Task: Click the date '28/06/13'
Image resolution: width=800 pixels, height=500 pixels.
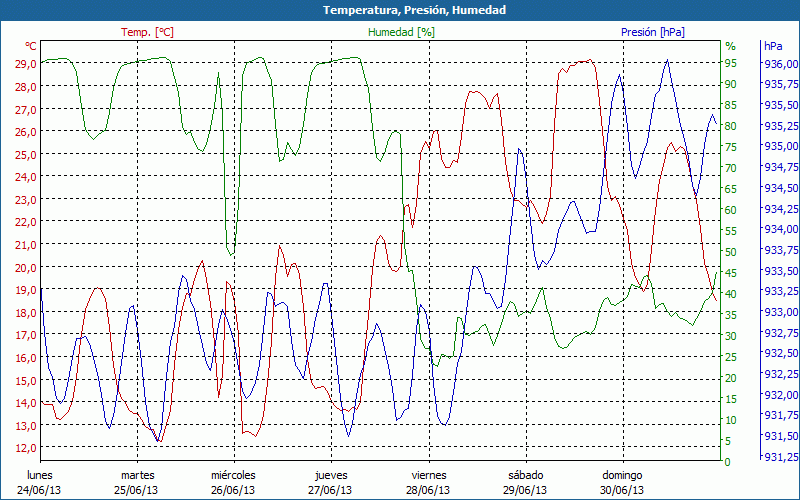Action: pos(428,490)
